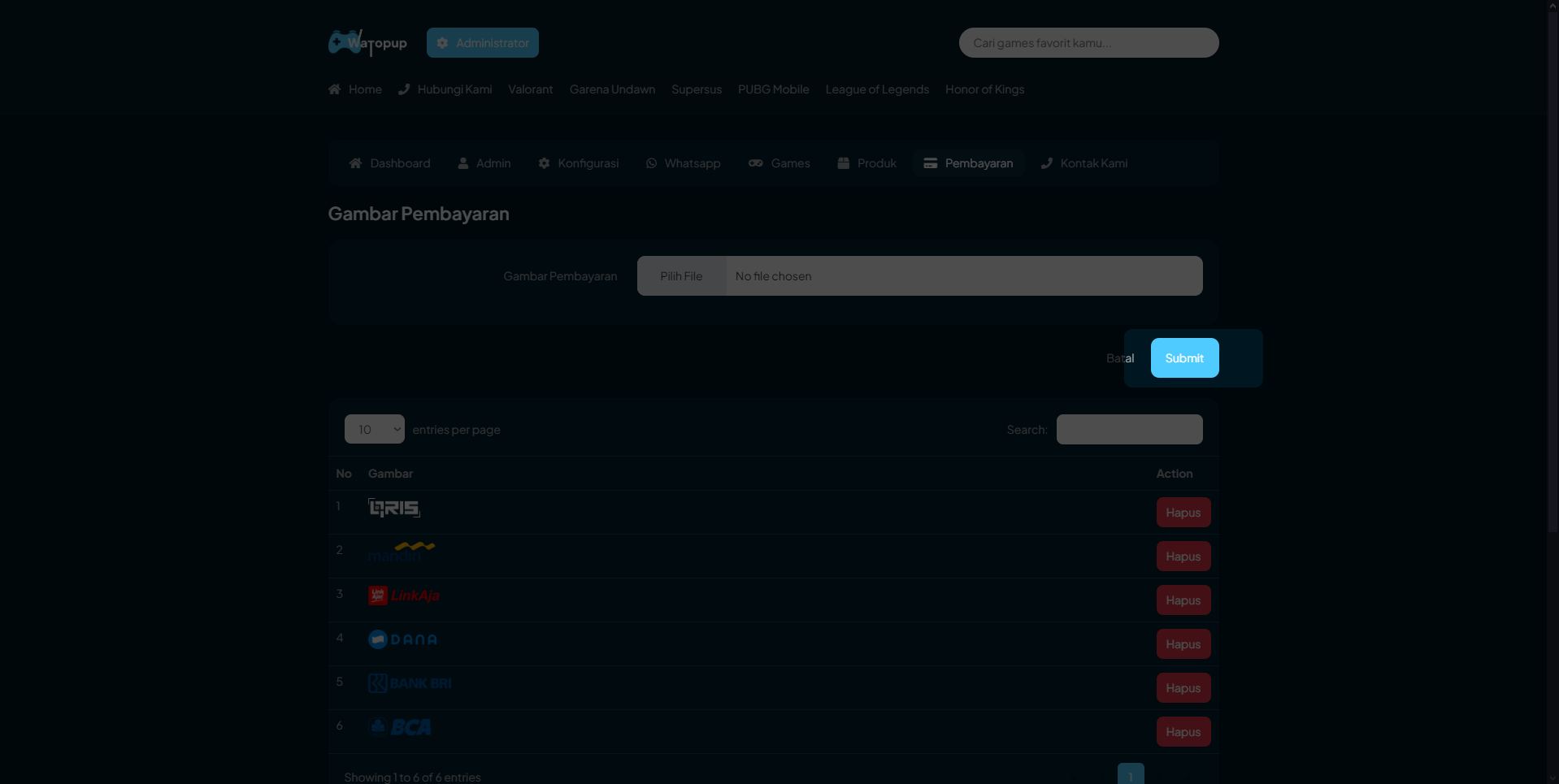Click the QRIS payment logo

(x=394, y=508)
